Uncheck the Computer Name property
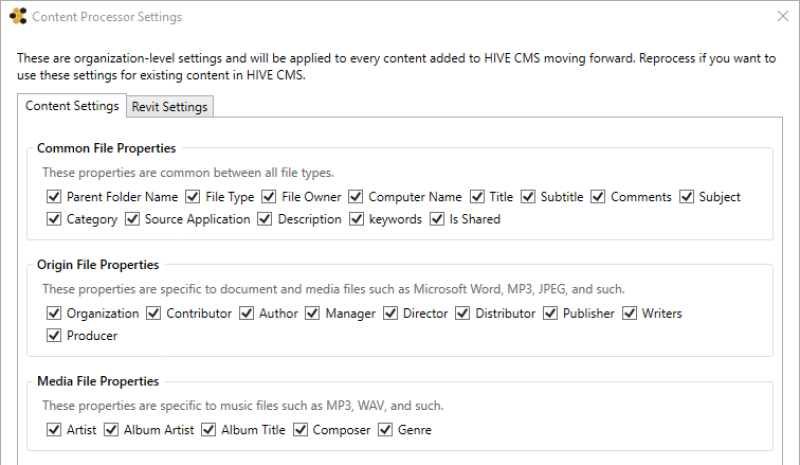 [x=356, y=197]
